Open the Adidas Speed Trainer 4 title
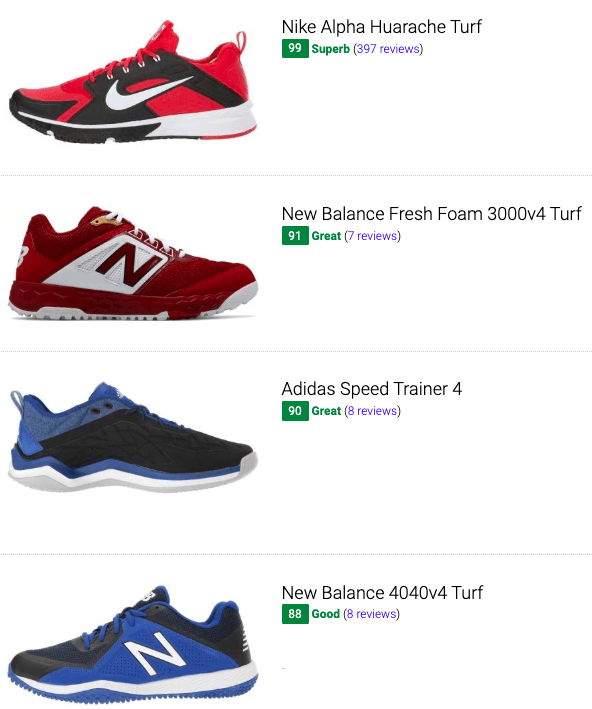Screen dimensions: 592x709 click(372, 389)
